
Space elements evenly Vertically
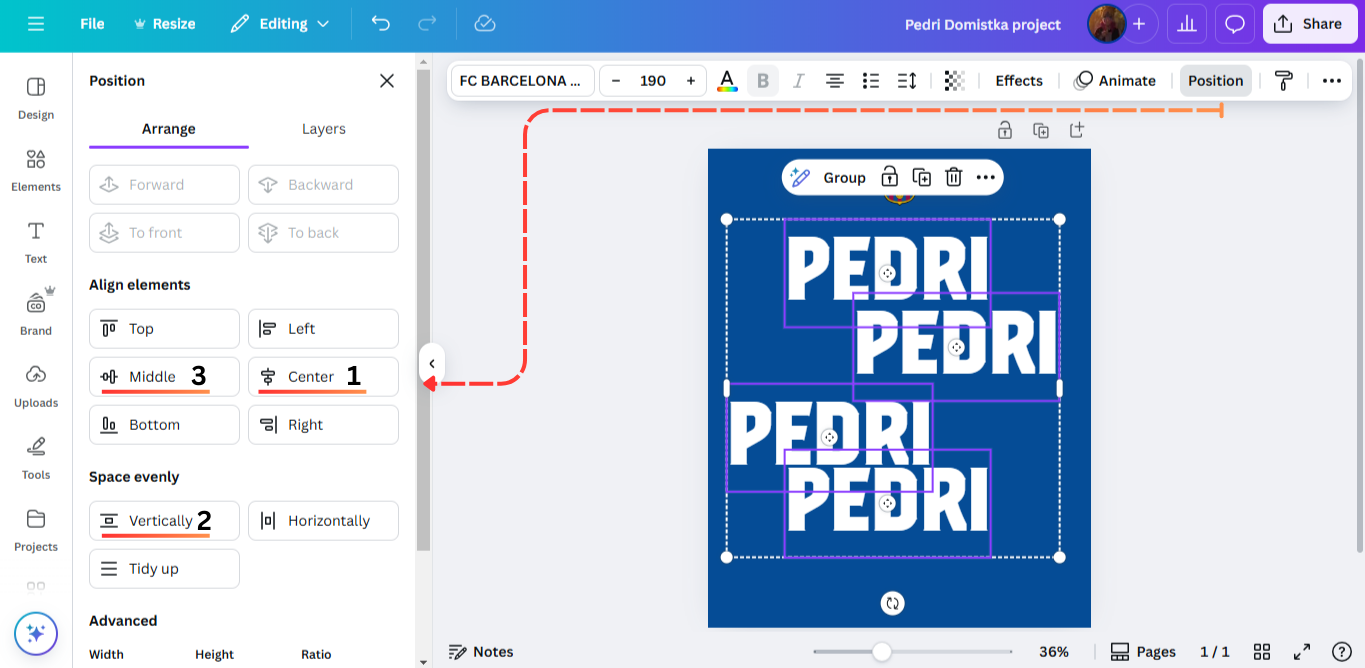164,521
